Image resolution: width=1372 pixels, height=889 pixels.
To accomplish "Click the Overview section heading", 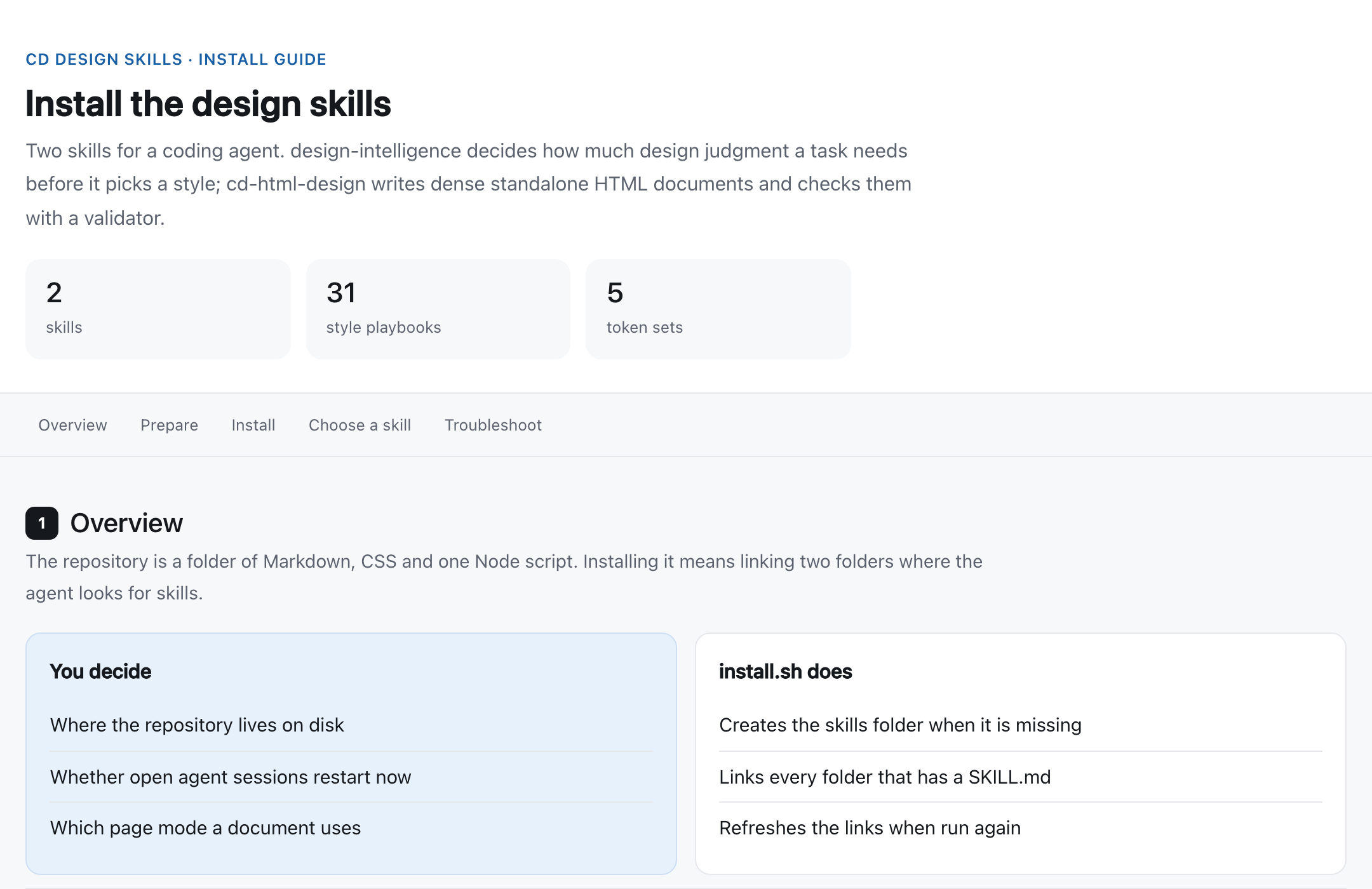I will point(126,523).
